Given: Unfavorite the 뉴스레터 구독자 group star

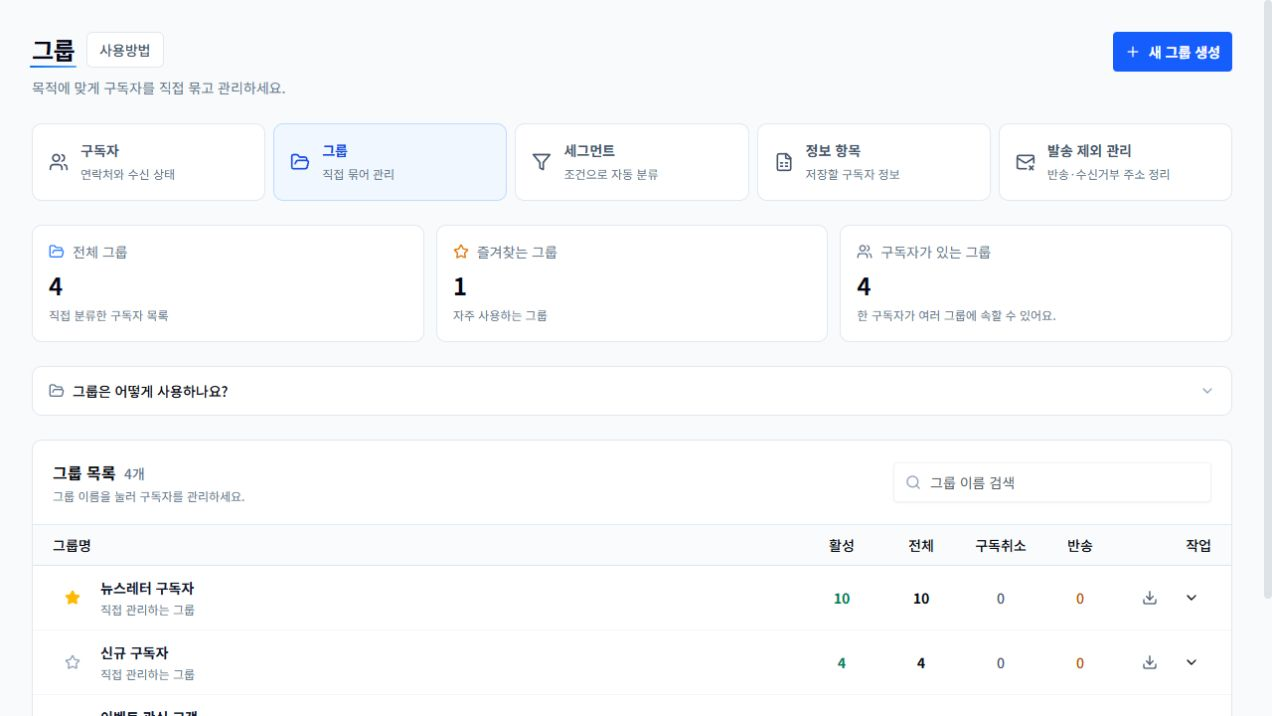Looking at the screenshot, I should point(72,598).
